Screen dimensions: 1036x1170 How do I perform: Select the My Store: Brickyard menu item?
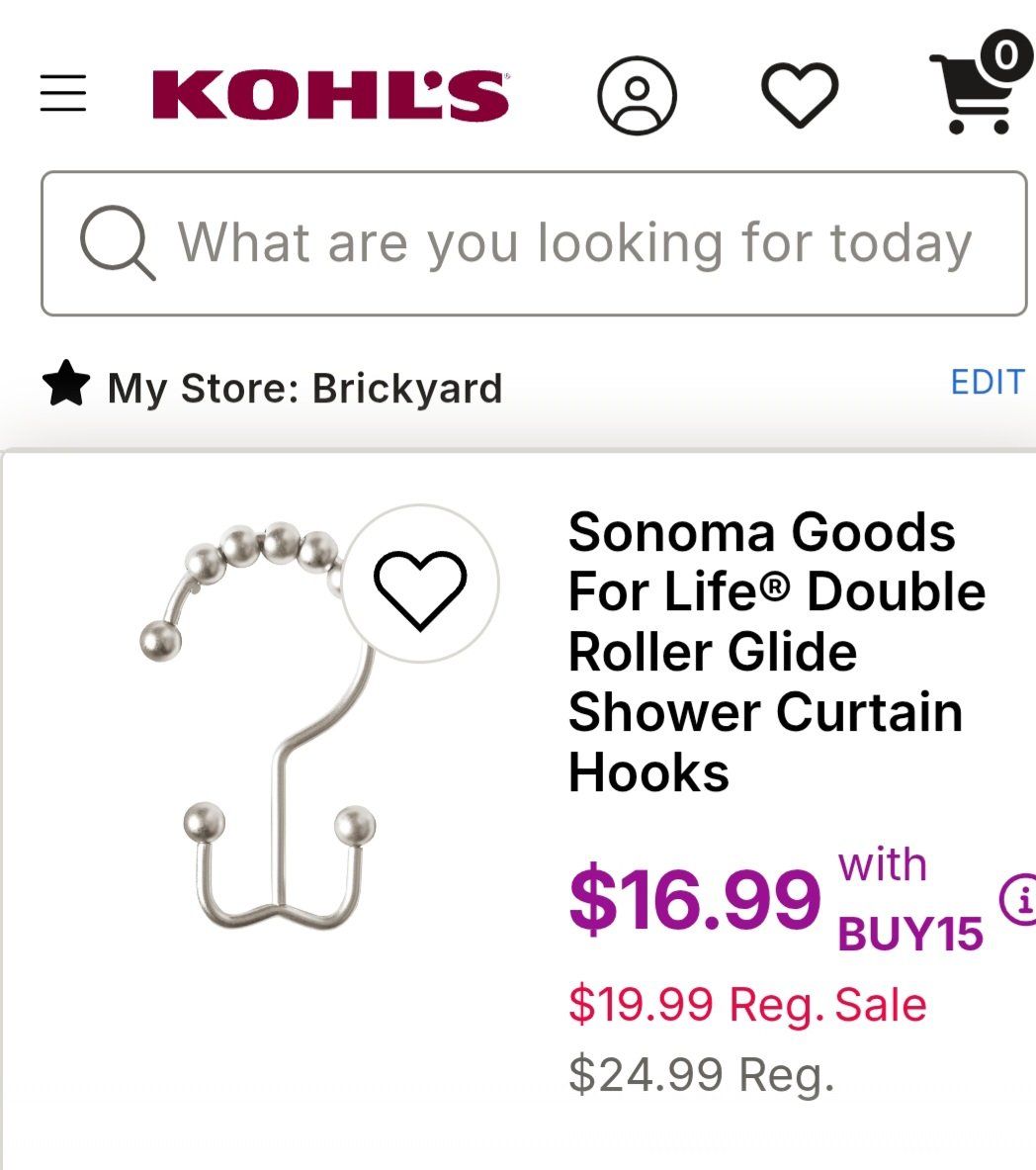[306, 386]
